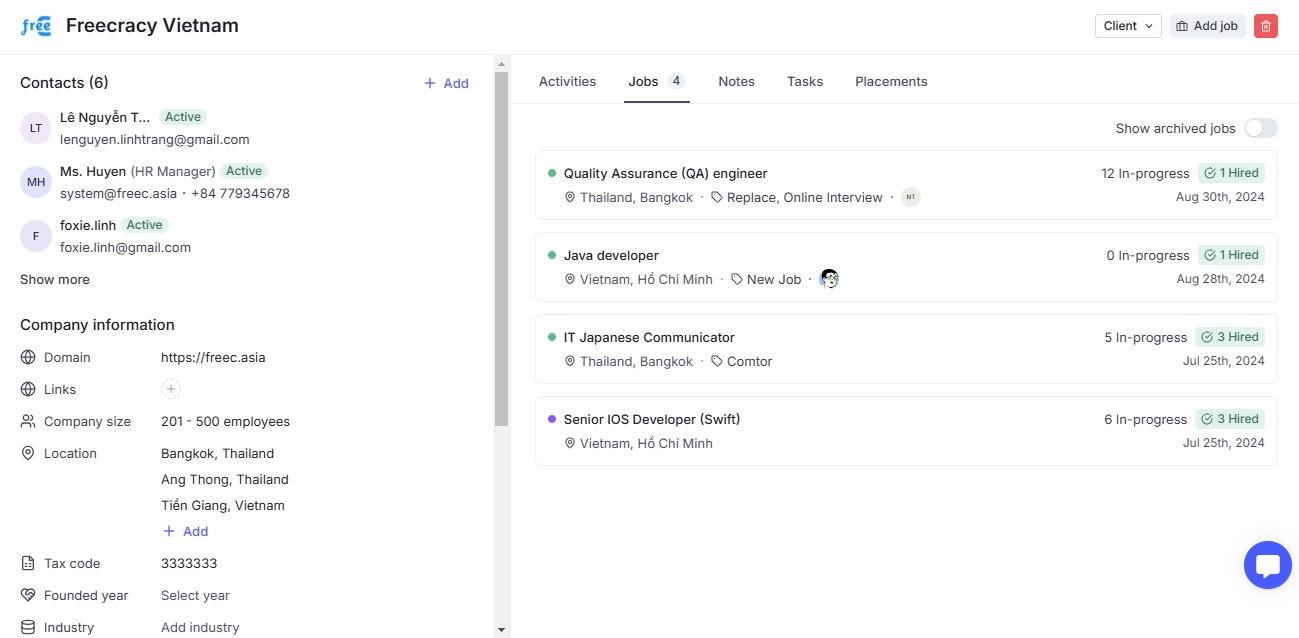Click the MH contact avatar

[36, 182]
